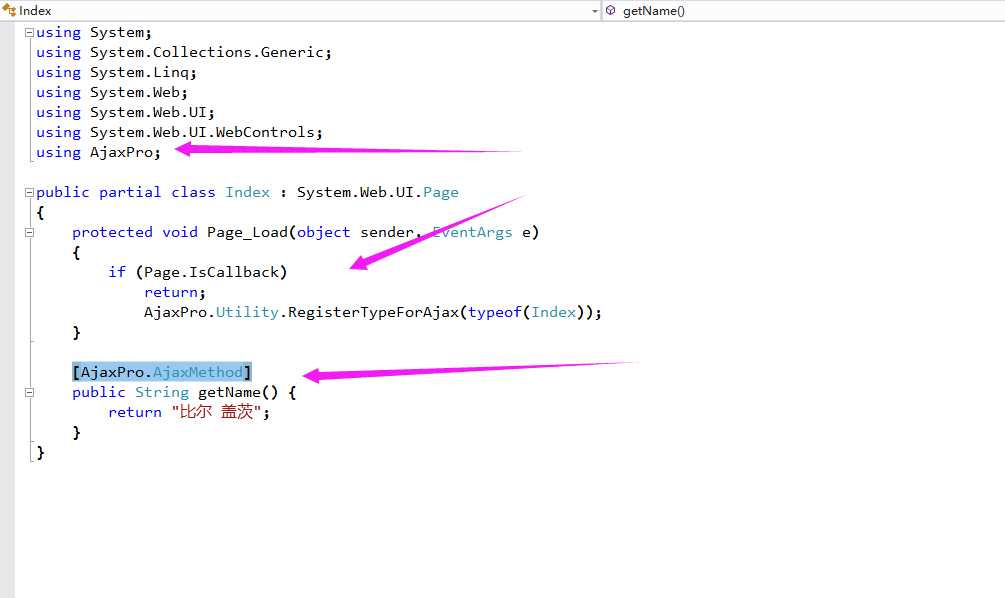Click the return; statement in Page_Load
1005x598 pixels.
coord(174,292)
